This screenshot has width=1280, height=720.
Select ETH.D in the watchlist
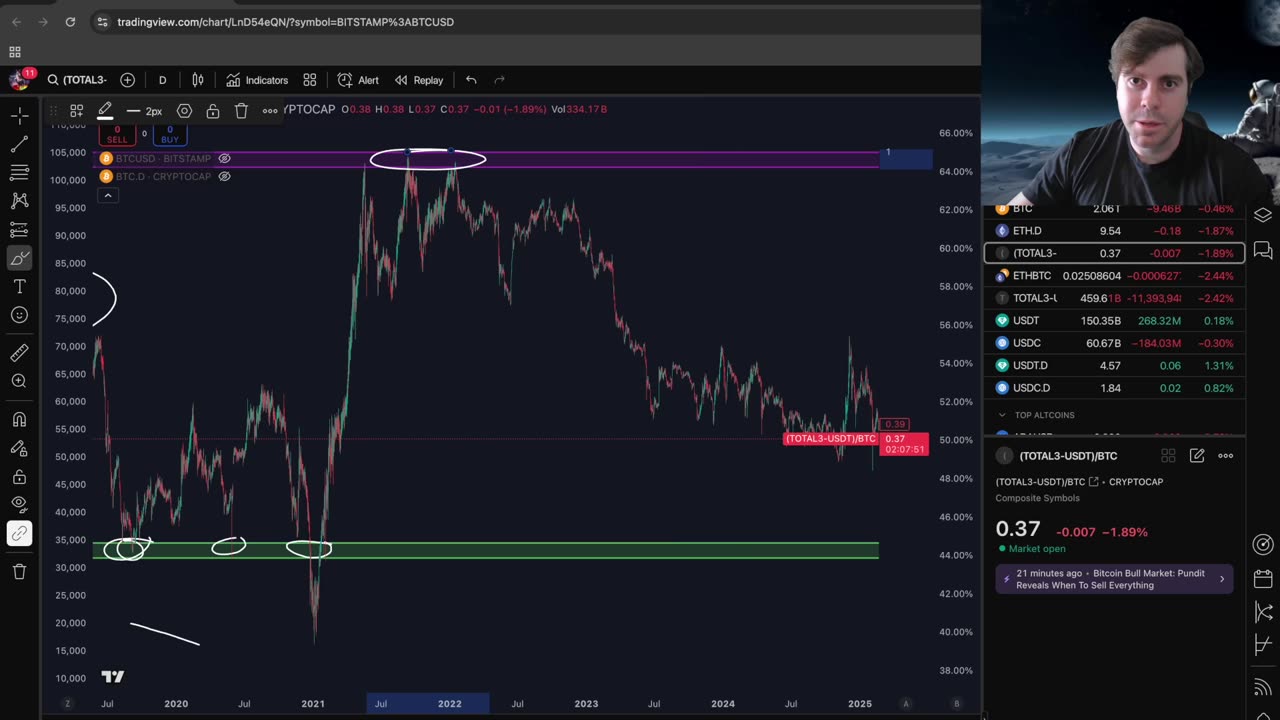[x=1115, y=230]
